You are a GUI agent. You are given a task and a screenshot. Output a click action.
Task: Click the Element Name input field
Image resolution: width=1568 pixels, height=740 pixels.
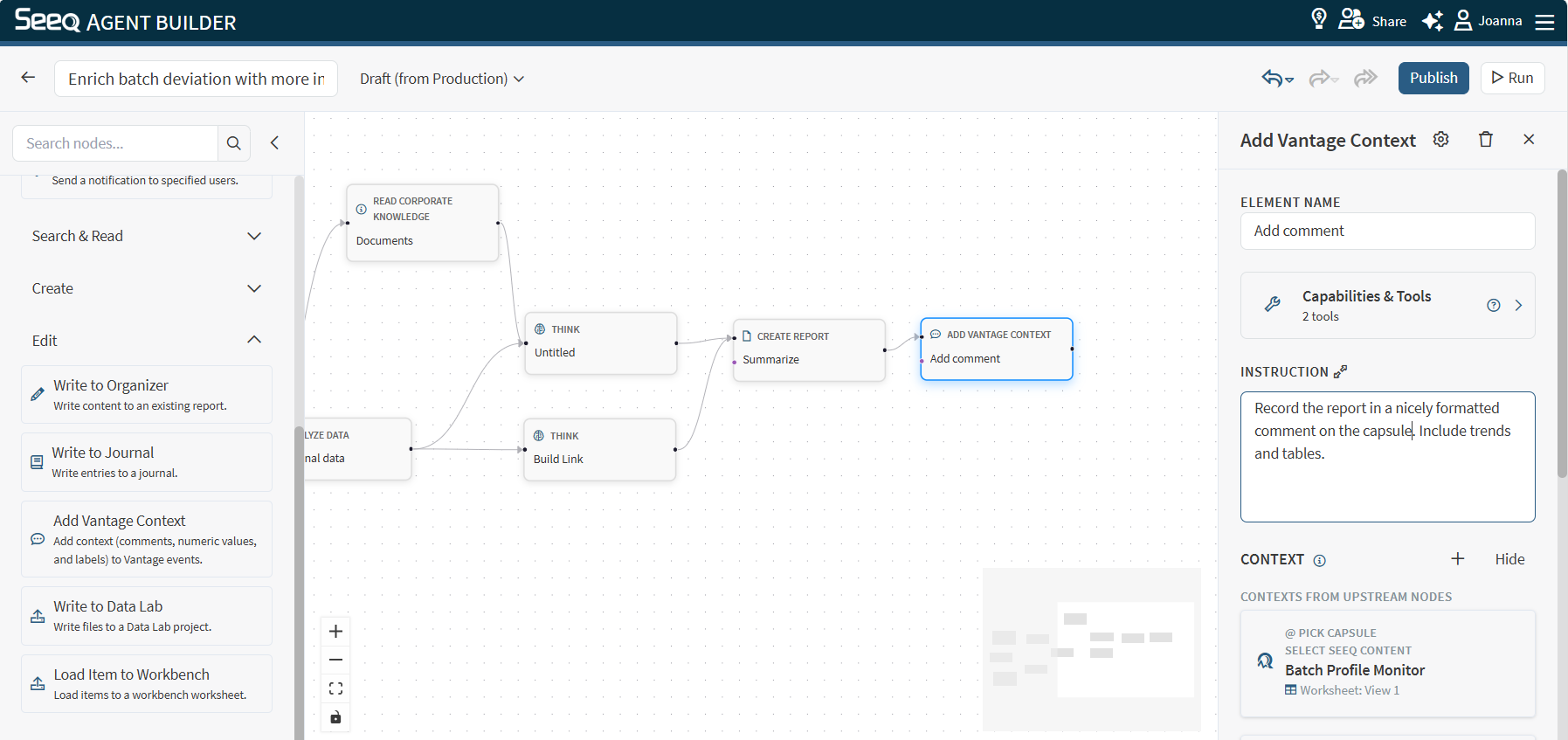1388,231
